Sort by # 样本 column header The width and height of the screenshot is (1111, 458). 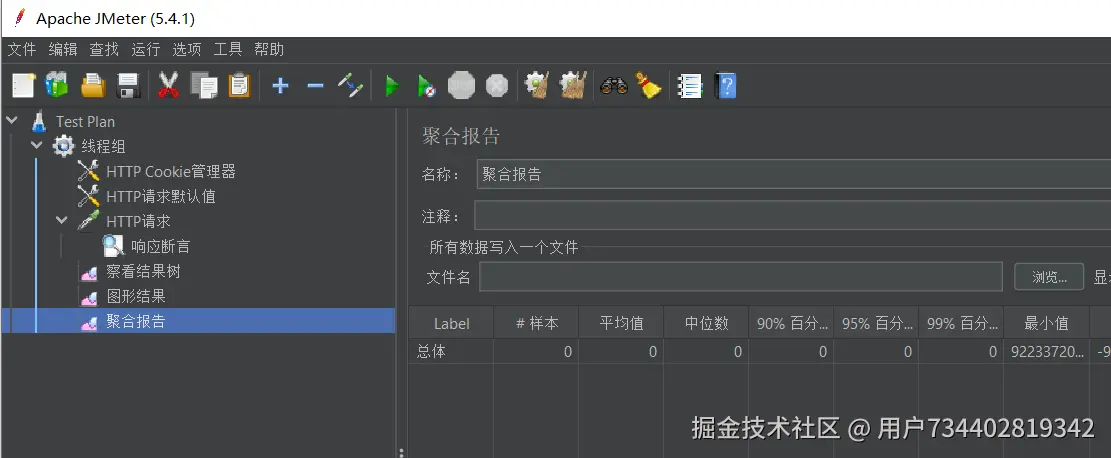536,323
